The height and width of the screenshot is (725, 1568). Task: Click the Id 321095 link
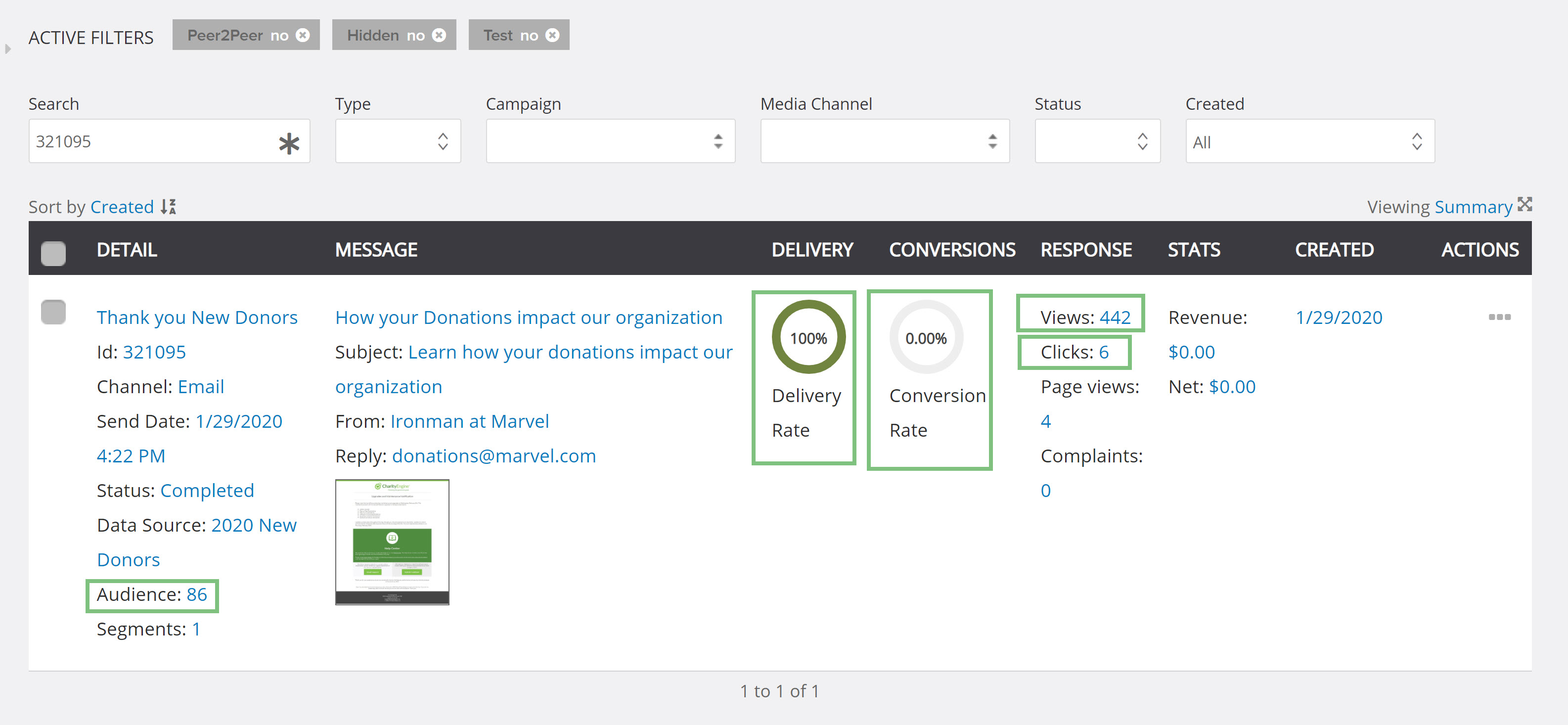click(x=154, y=352)
